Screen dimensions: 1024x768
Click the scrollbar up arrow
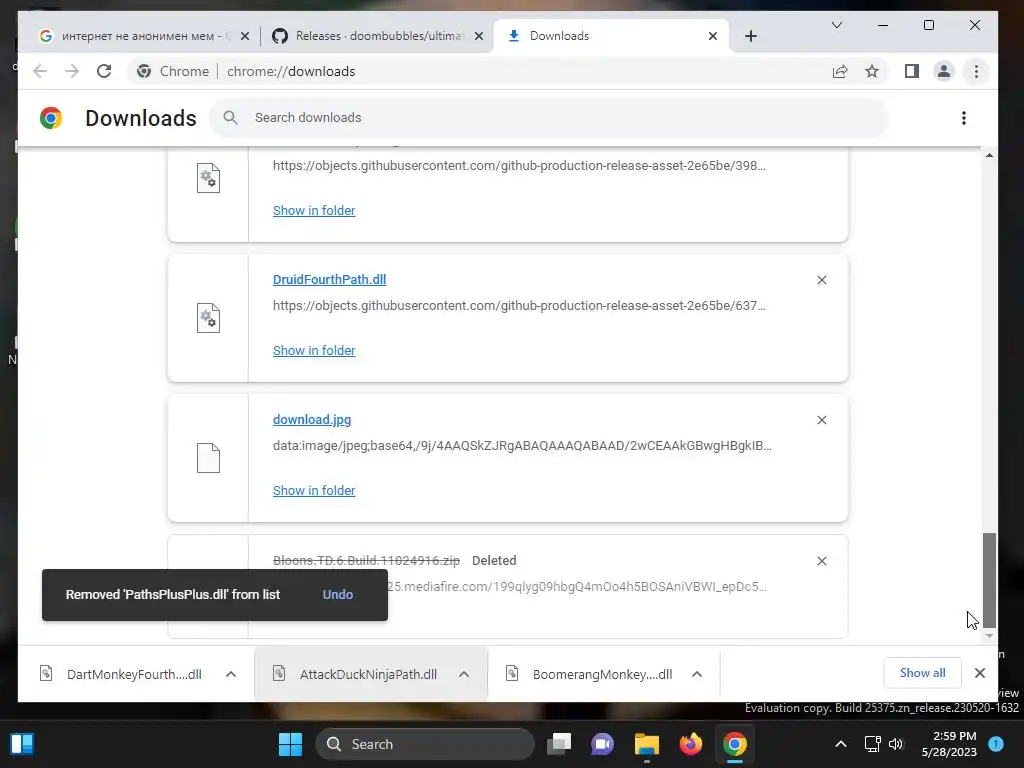[989, 155]
